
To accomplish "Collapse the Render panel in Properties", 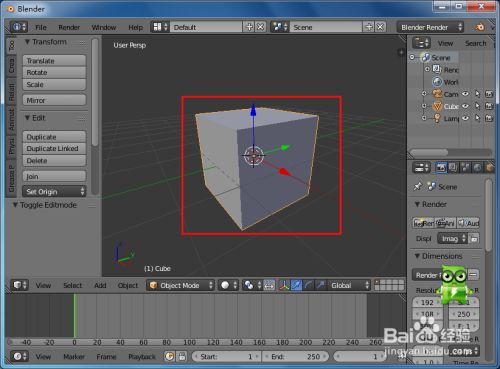I will coord(417,204).
